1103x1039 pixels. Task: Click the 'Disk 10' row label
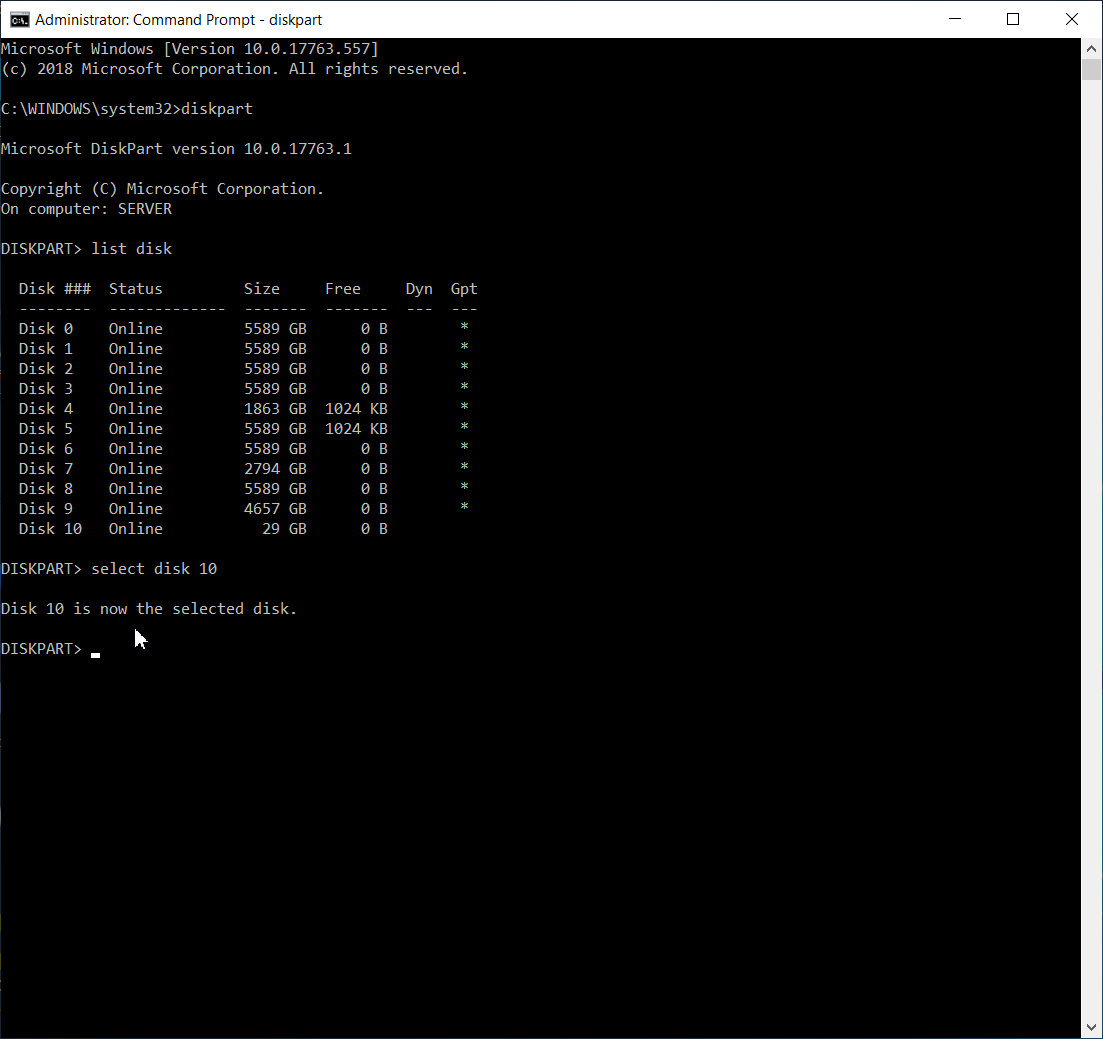(51, 529)
